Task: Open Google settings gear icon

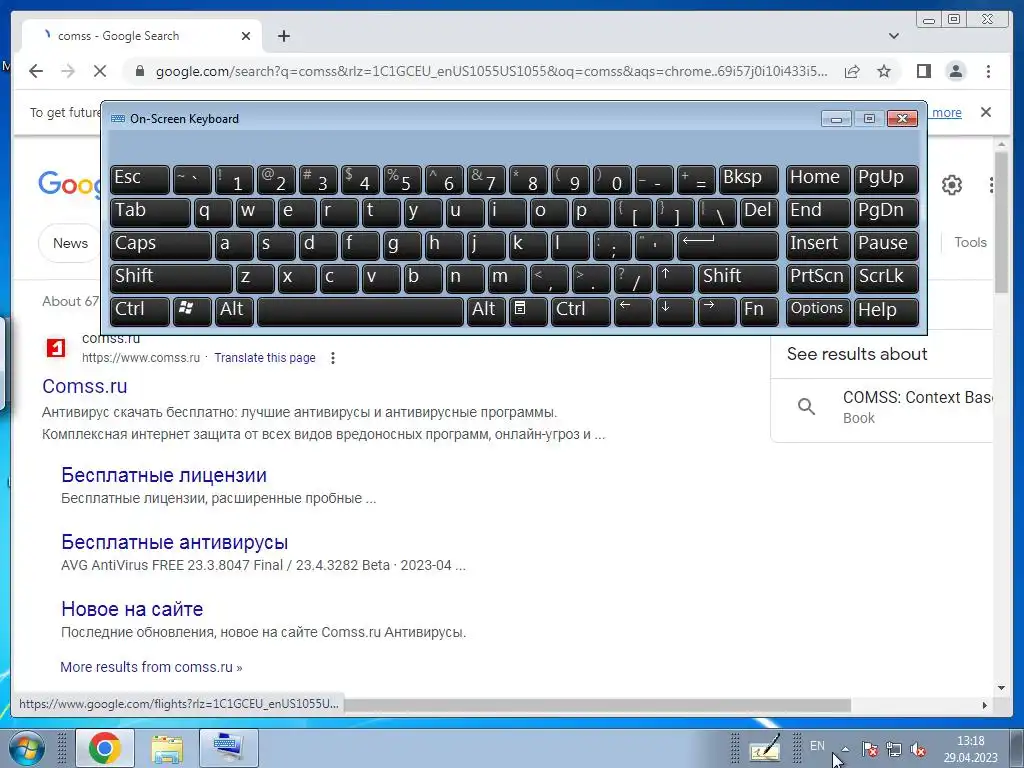Action: (x=952, y=185)
